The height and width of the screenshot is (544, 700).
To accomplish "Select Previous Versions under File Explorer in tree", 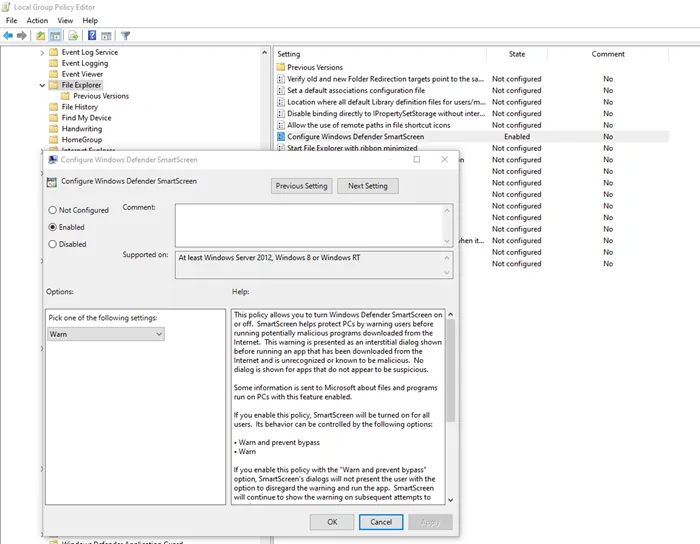I will point(101,96).
